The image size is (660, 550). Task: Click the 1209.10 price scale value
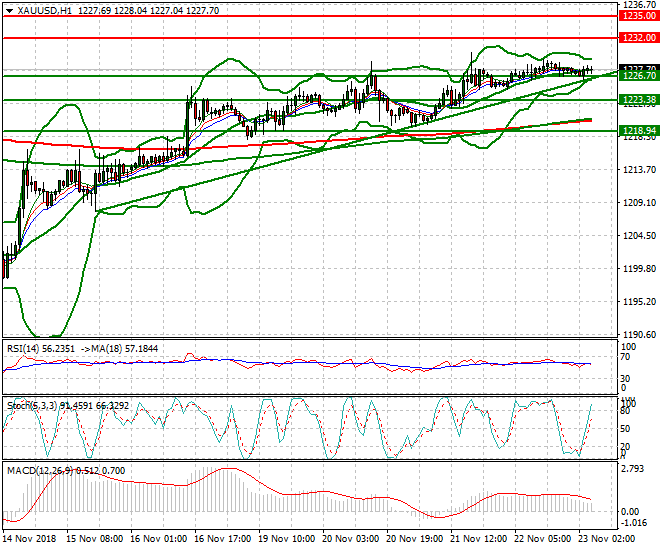(x=639, y=203)
